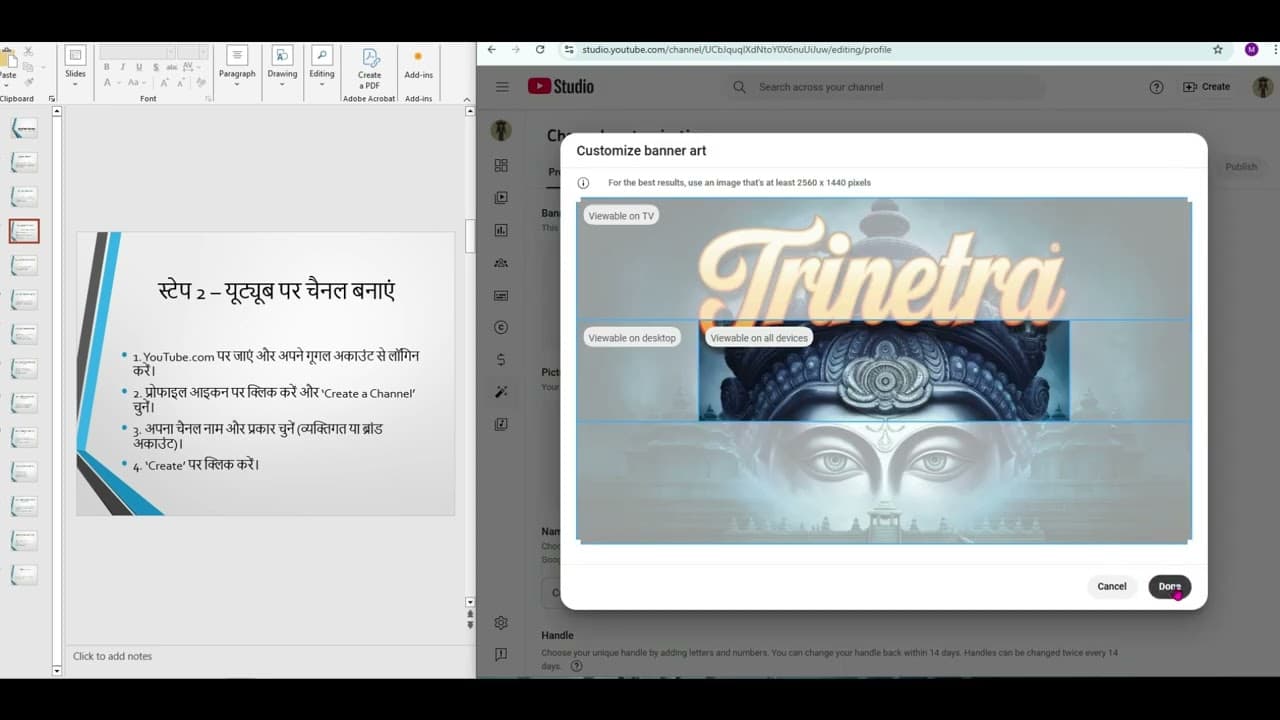The image size is (1280, 720).
Task: Toggle Bold in PowerPoint Font group
Action: [x=106, y=67]
